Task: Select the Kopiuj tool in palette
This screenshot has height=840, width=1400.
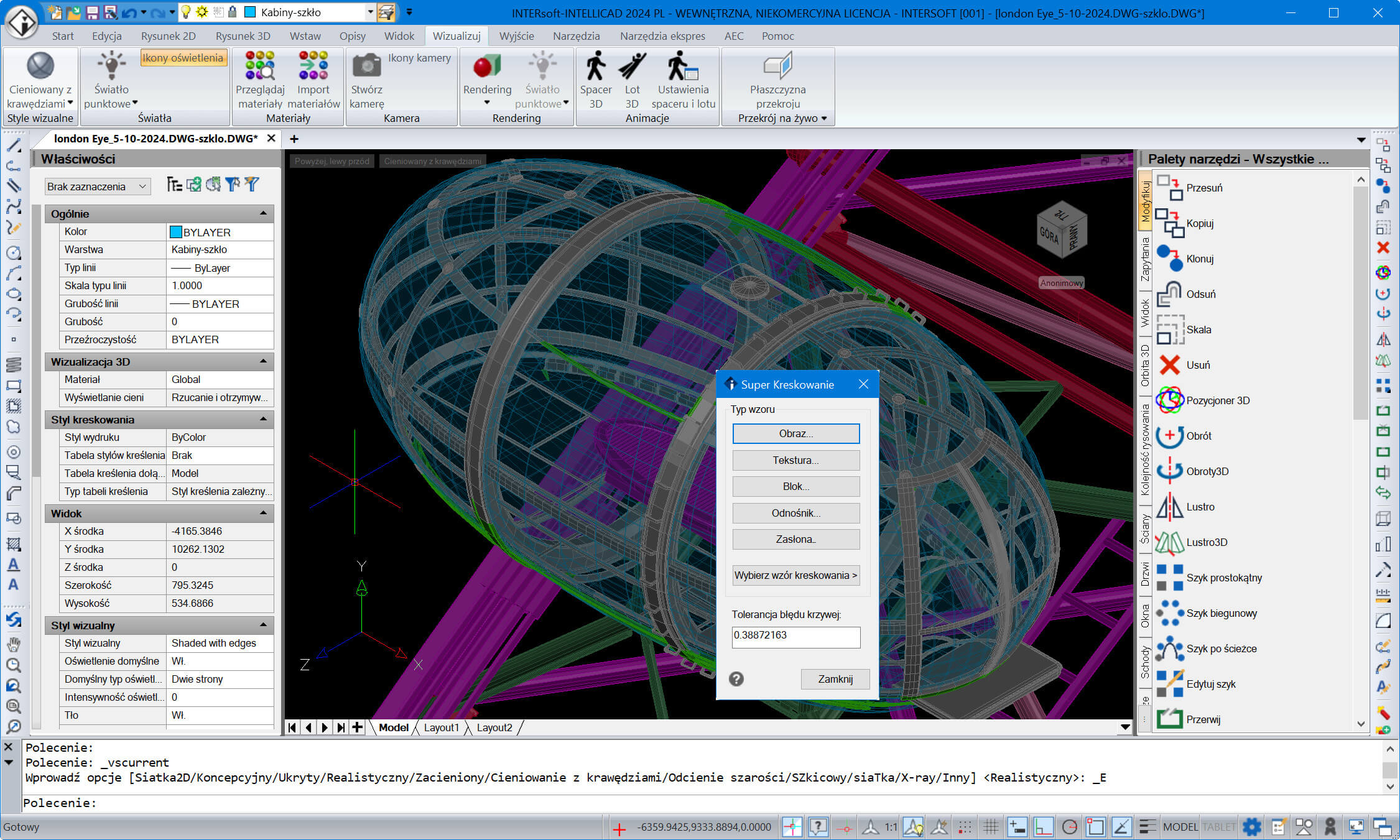Action: tap(1185, 223)
